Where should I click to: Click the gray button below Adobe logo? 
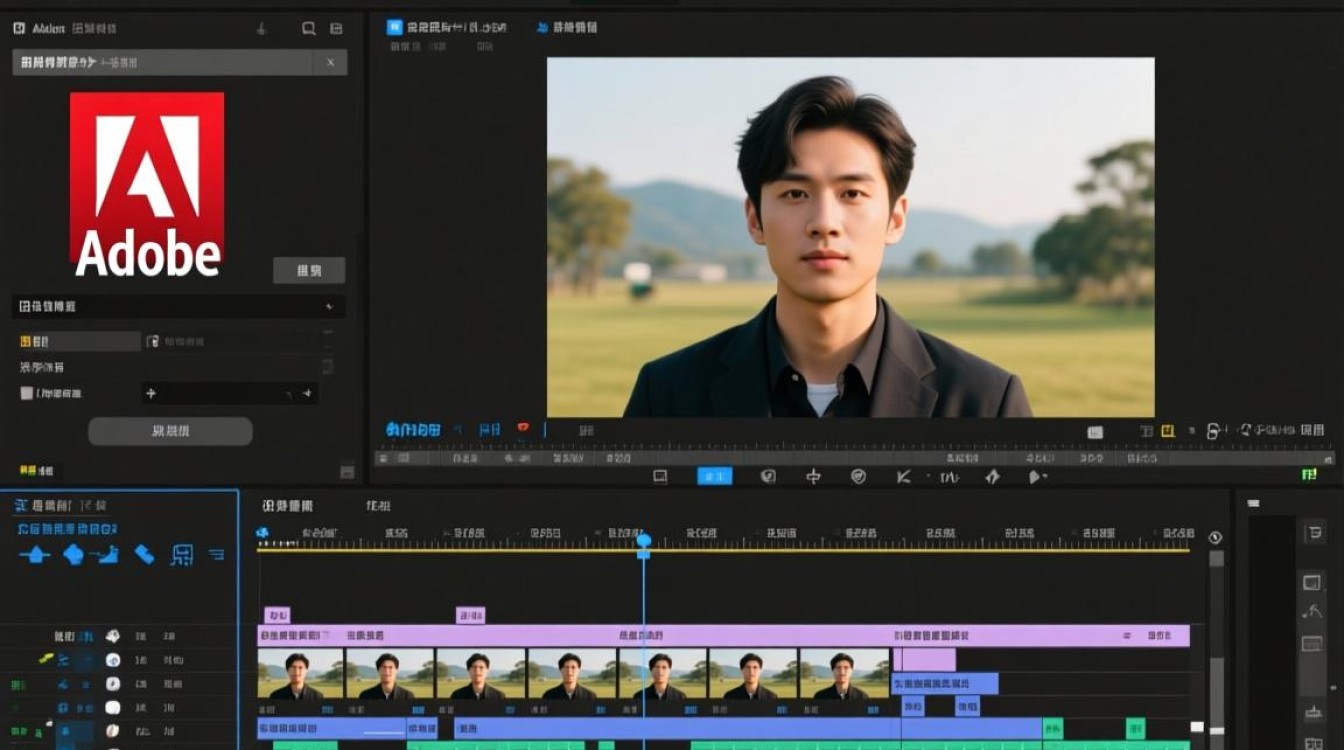pos(309,270)
